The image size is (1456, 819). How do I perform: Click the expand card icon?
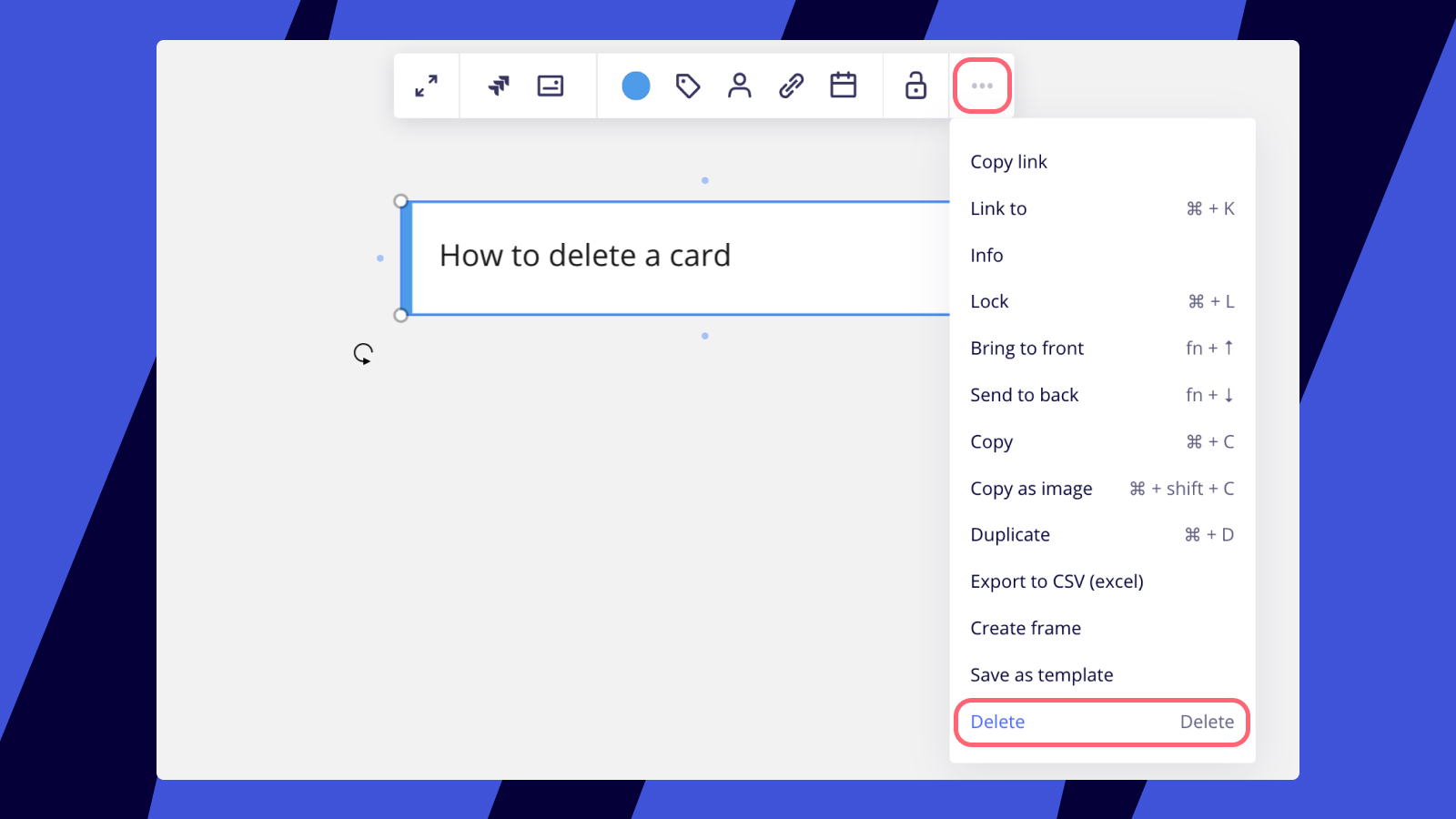point(426,86)
